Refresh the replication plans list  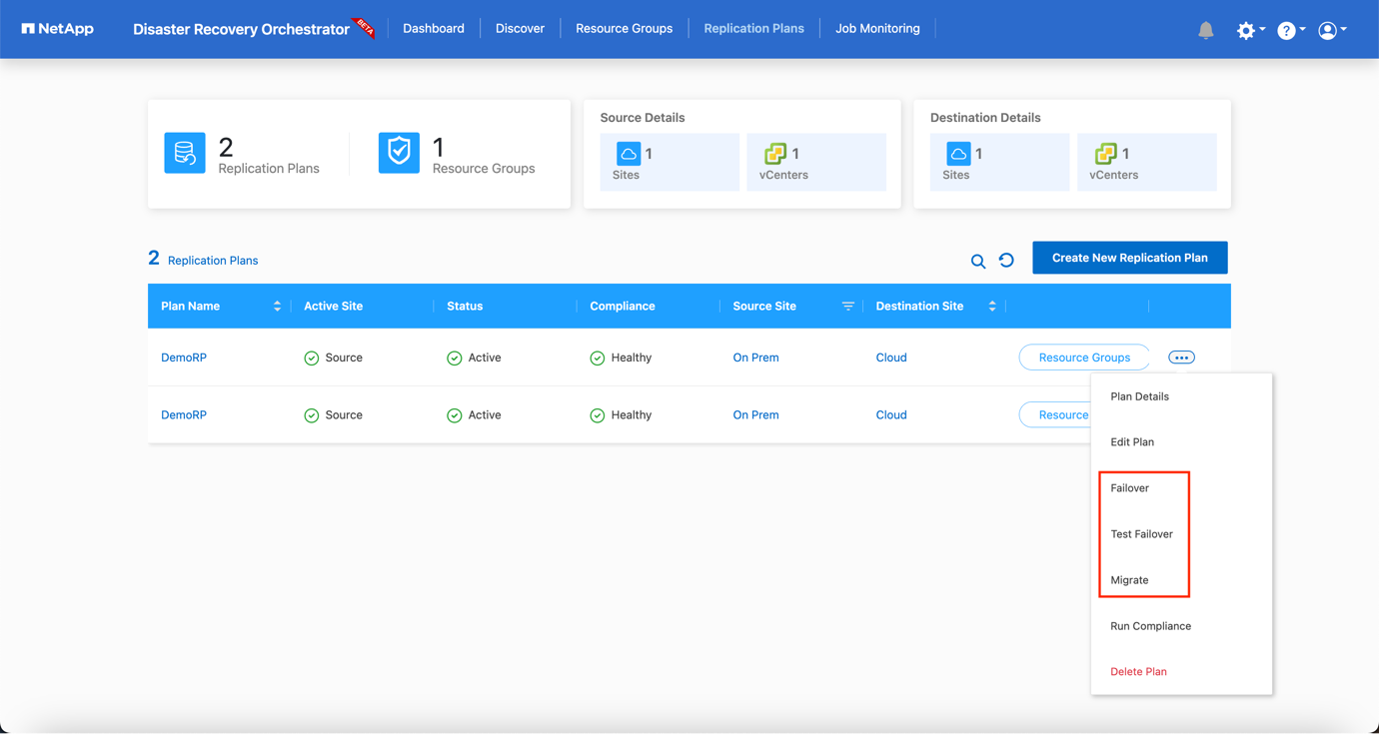1007,260
